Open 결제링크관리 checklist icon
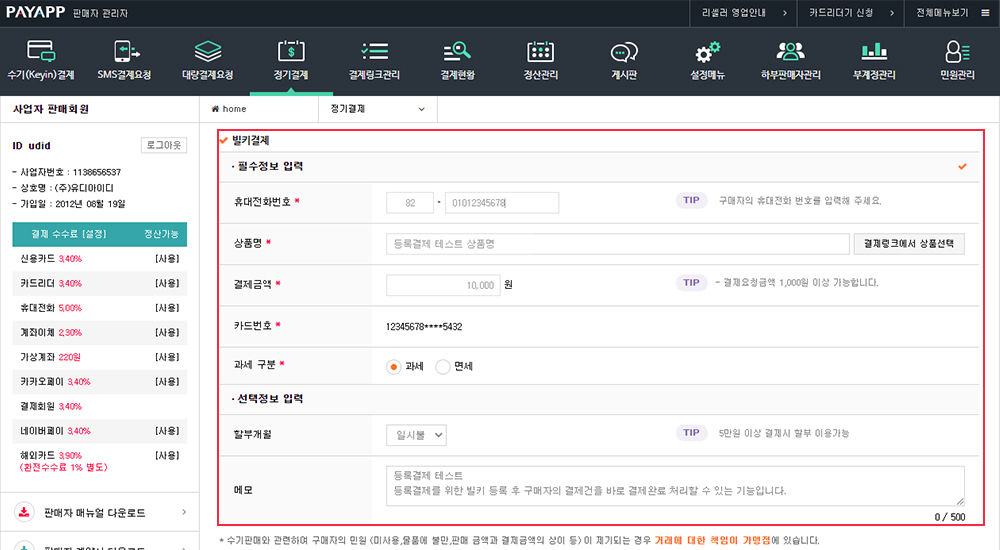 [x=374, y=50]
